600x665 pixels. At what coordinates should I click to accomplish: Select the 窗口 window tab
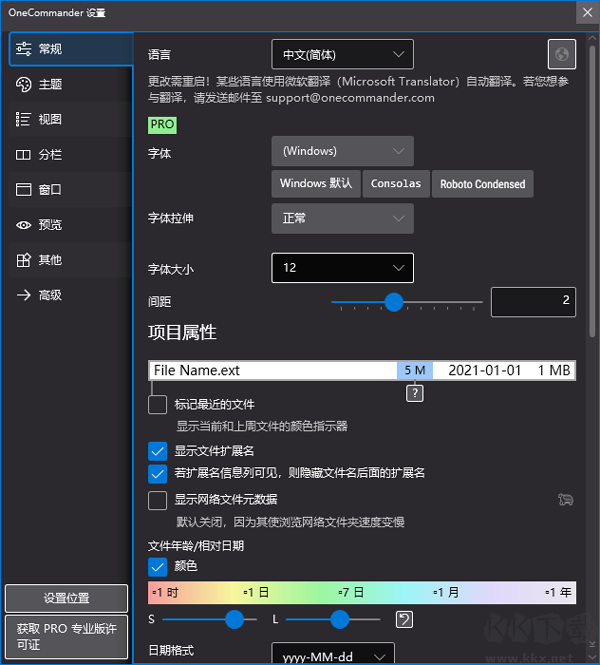(71, 190)
